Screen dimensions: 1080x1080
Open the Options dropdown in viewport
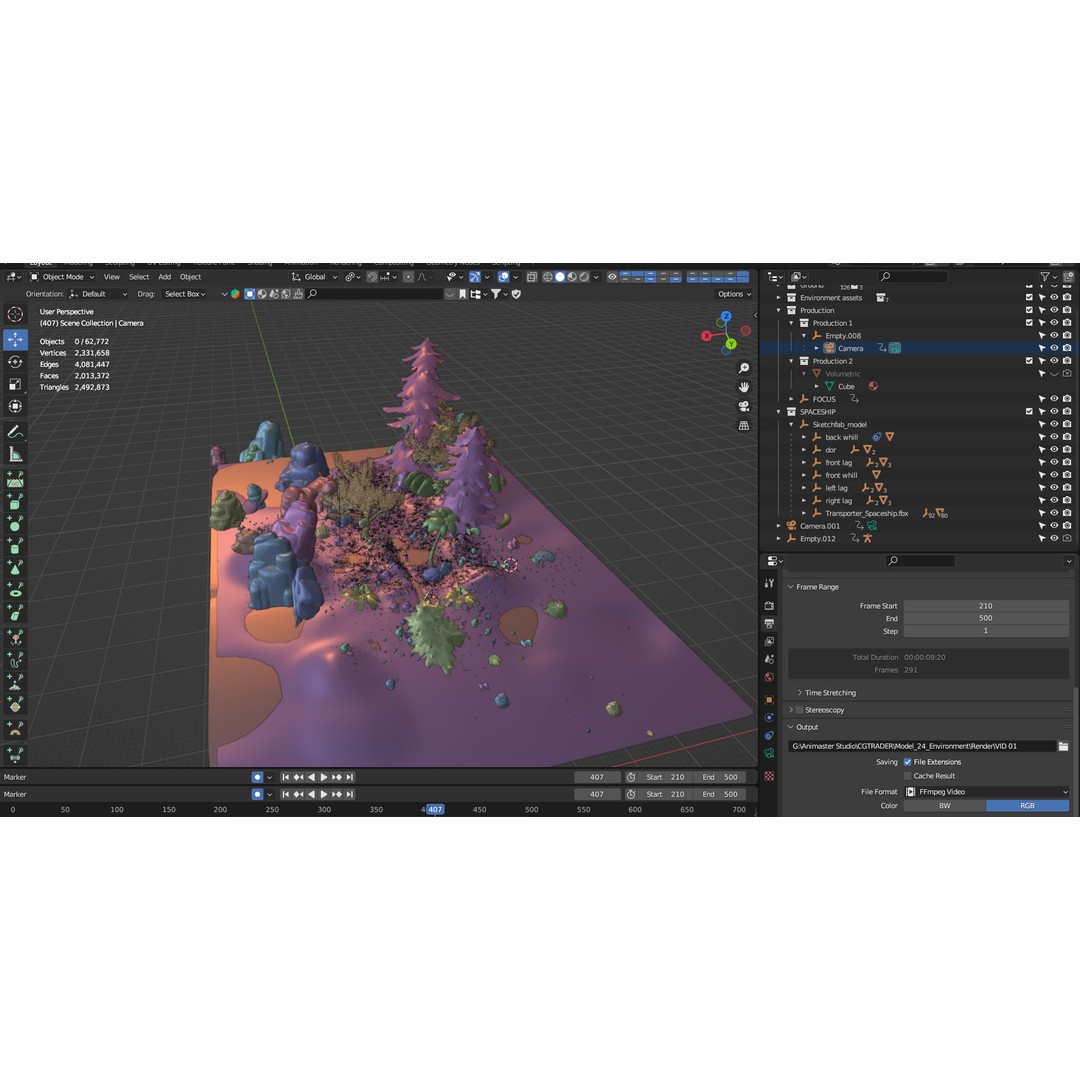[734, 294]
